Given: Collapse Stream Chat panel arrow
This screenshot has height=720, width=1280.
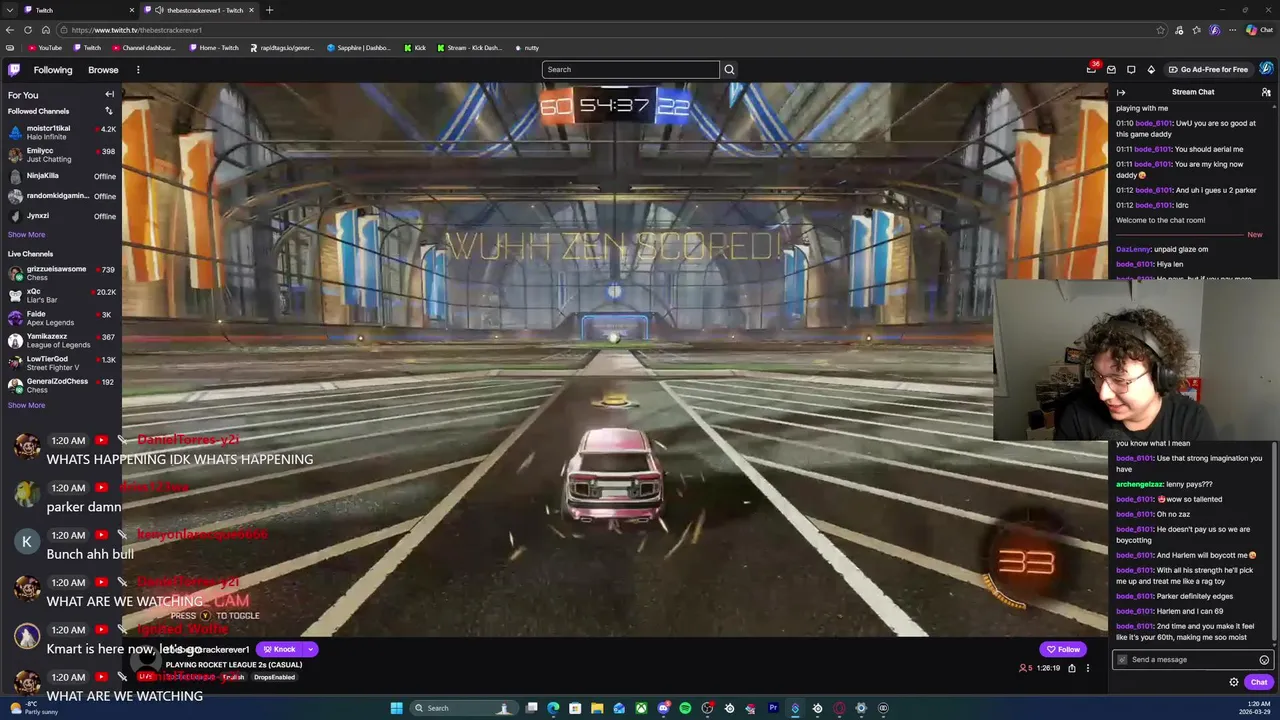Looking at the screenshot, I should pos(1121,92).
